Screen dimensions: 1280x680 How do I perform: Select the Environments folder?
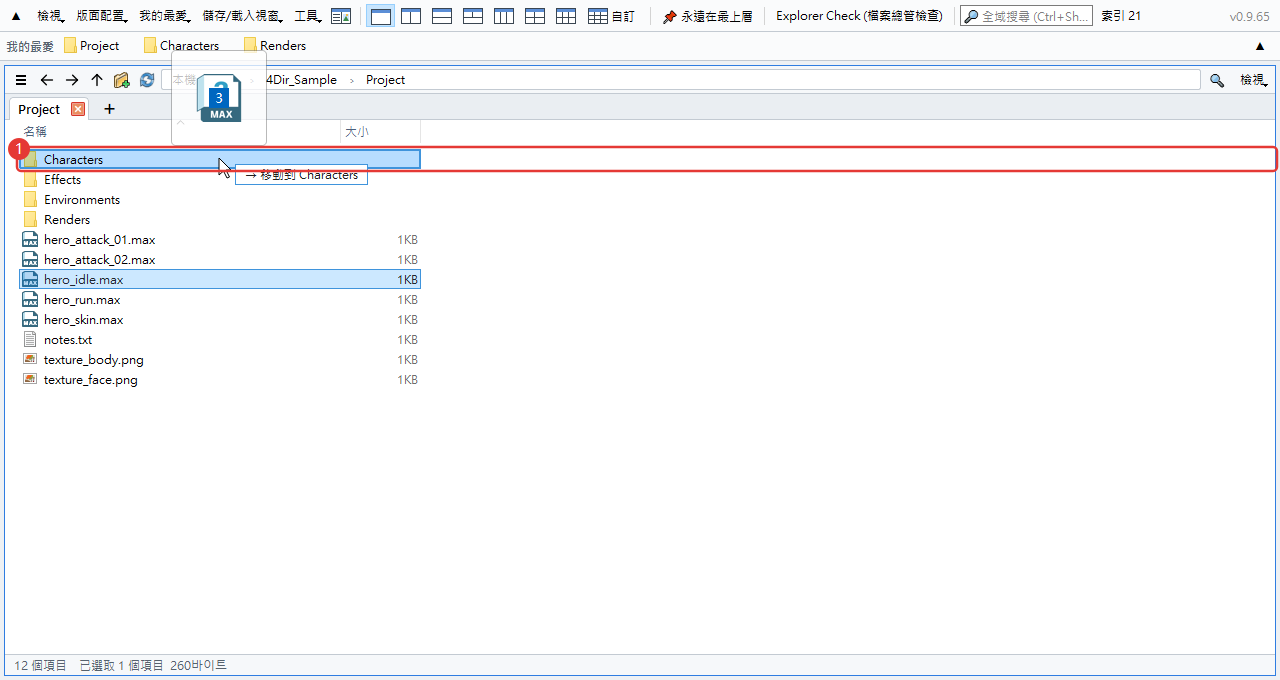[x=220, y=200]
